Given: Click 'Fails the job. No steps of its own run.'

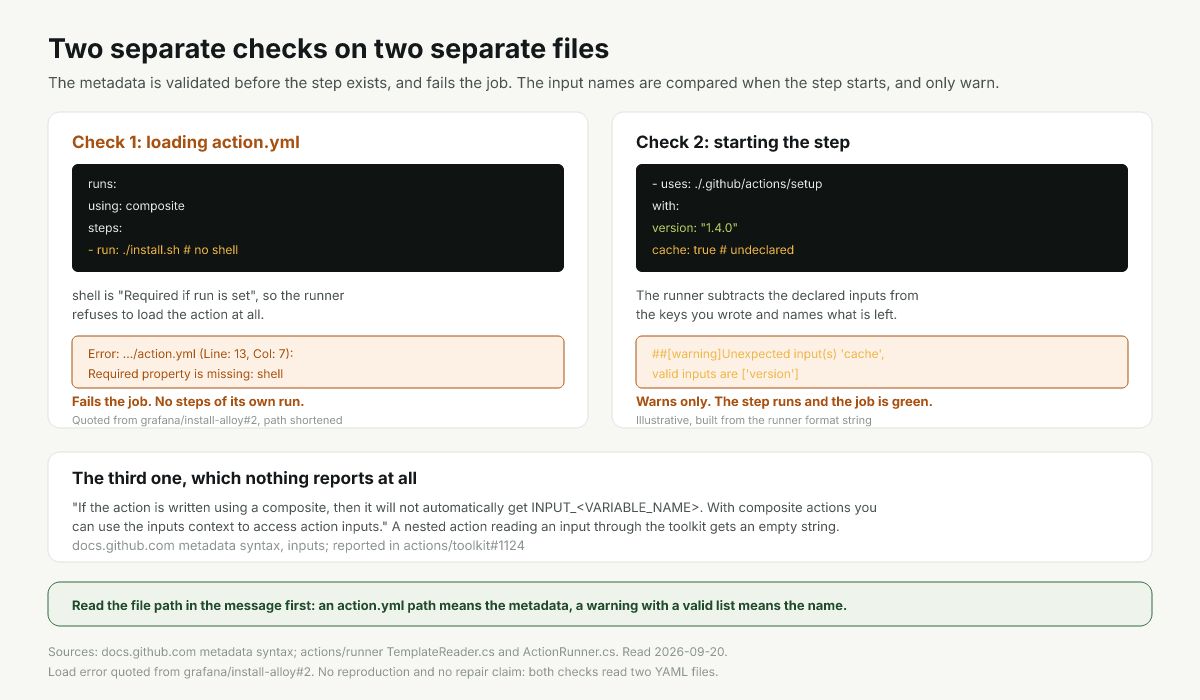Looking at the screenshot, I should [x=190, y=401].
